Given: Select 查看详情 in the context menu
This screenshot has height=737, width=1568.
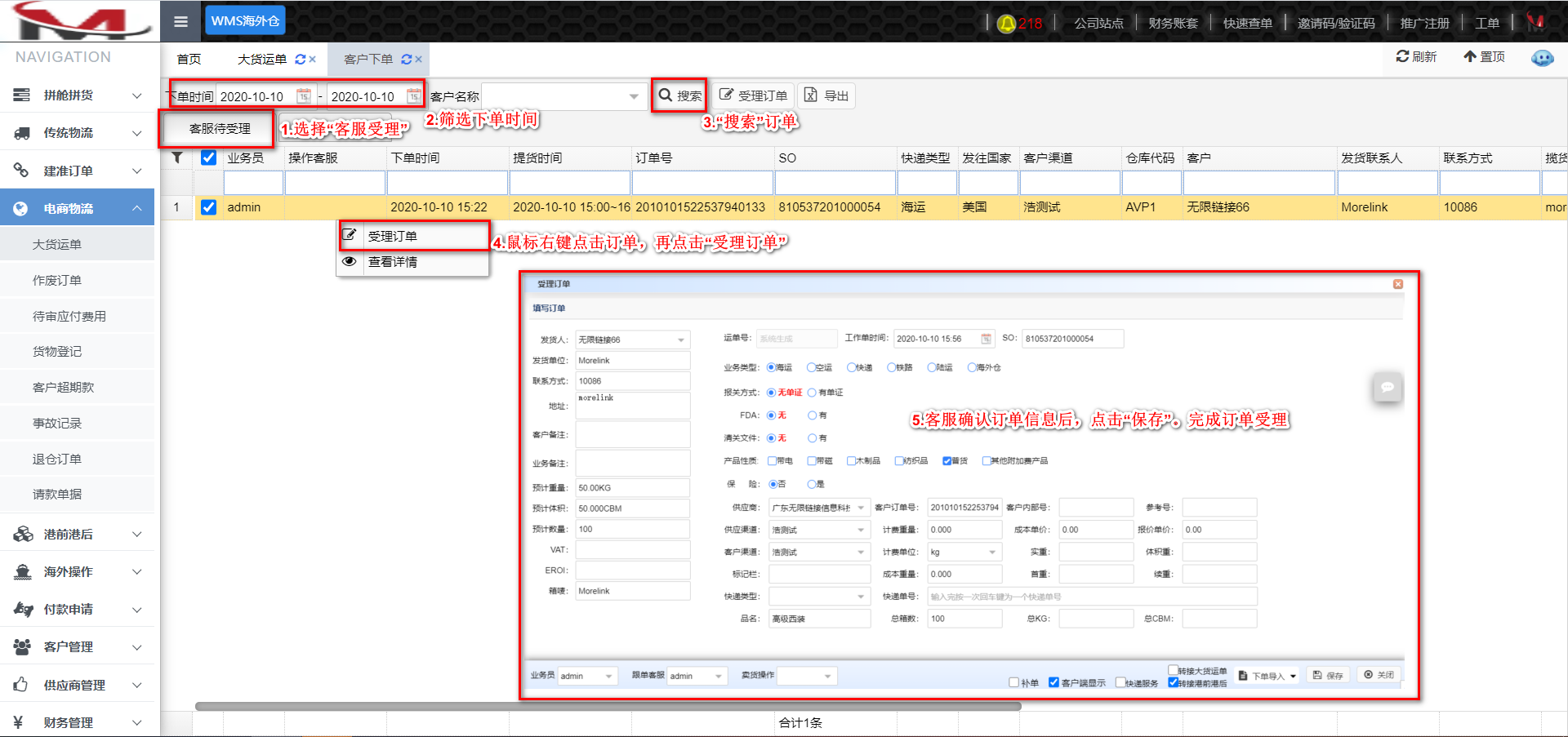Looking at the screenshot, I should [413, 262].
